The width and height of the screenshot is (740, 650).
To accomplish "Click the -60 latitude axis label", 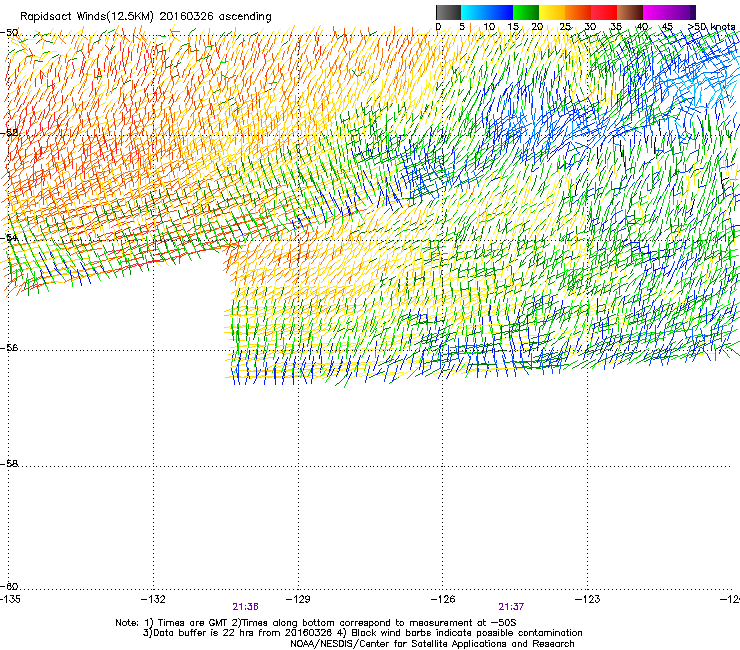I will point(9,586).
